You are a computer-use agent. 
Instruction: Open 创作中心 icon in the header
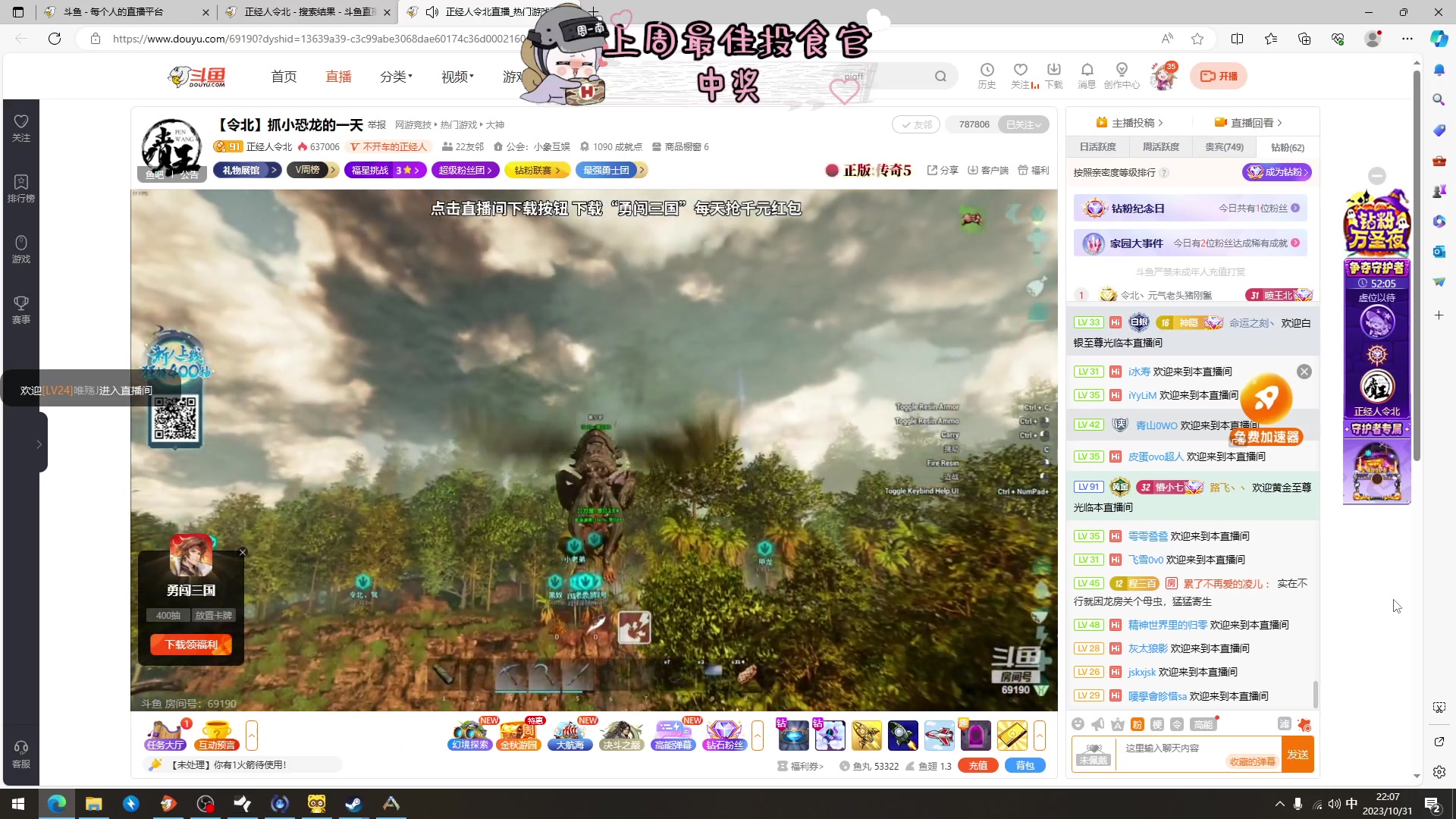(x=1122, y=76)
